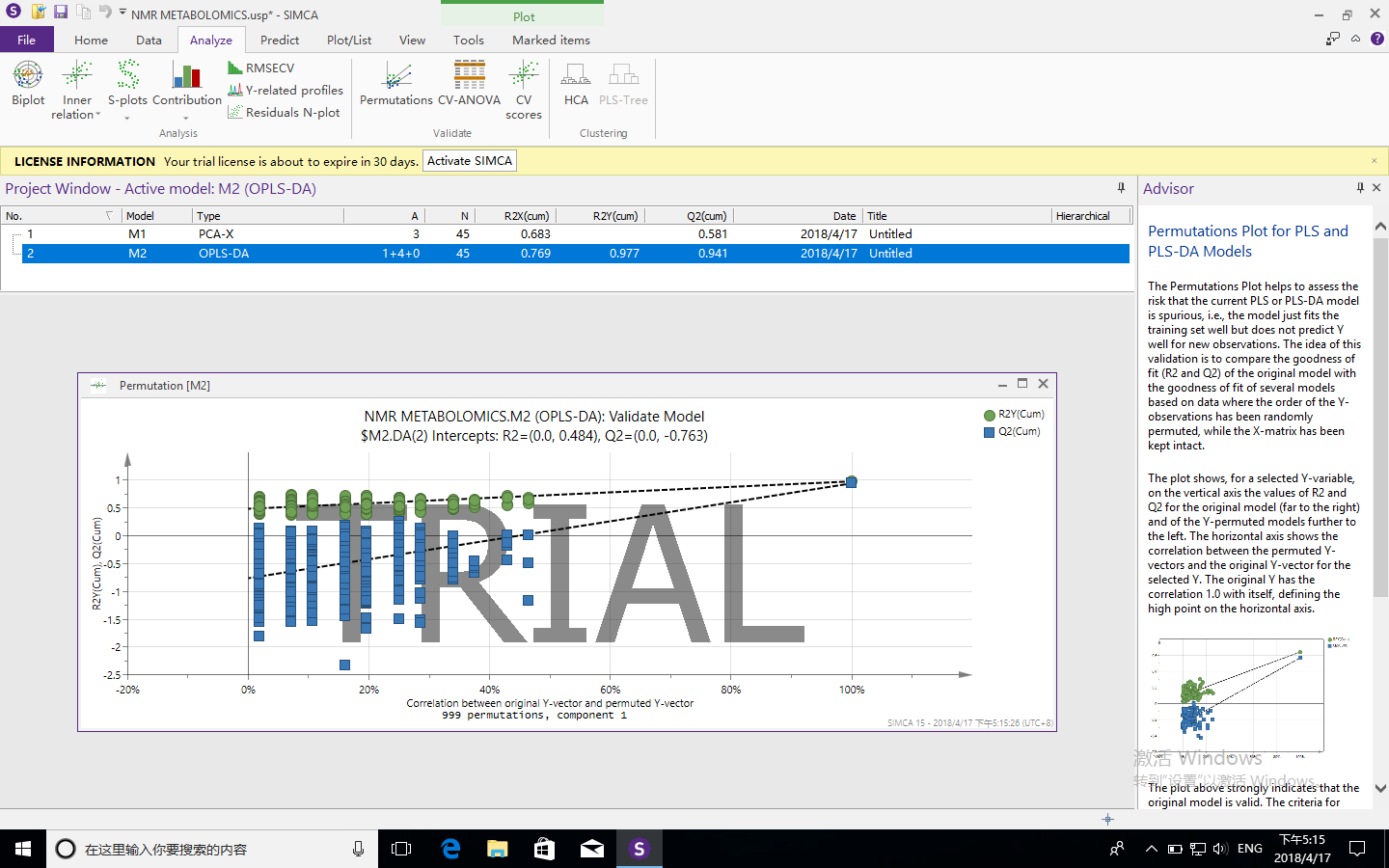Pin the Advisor panel
This screenshot has height=868, width=1389.
[x=1360, y=188]
